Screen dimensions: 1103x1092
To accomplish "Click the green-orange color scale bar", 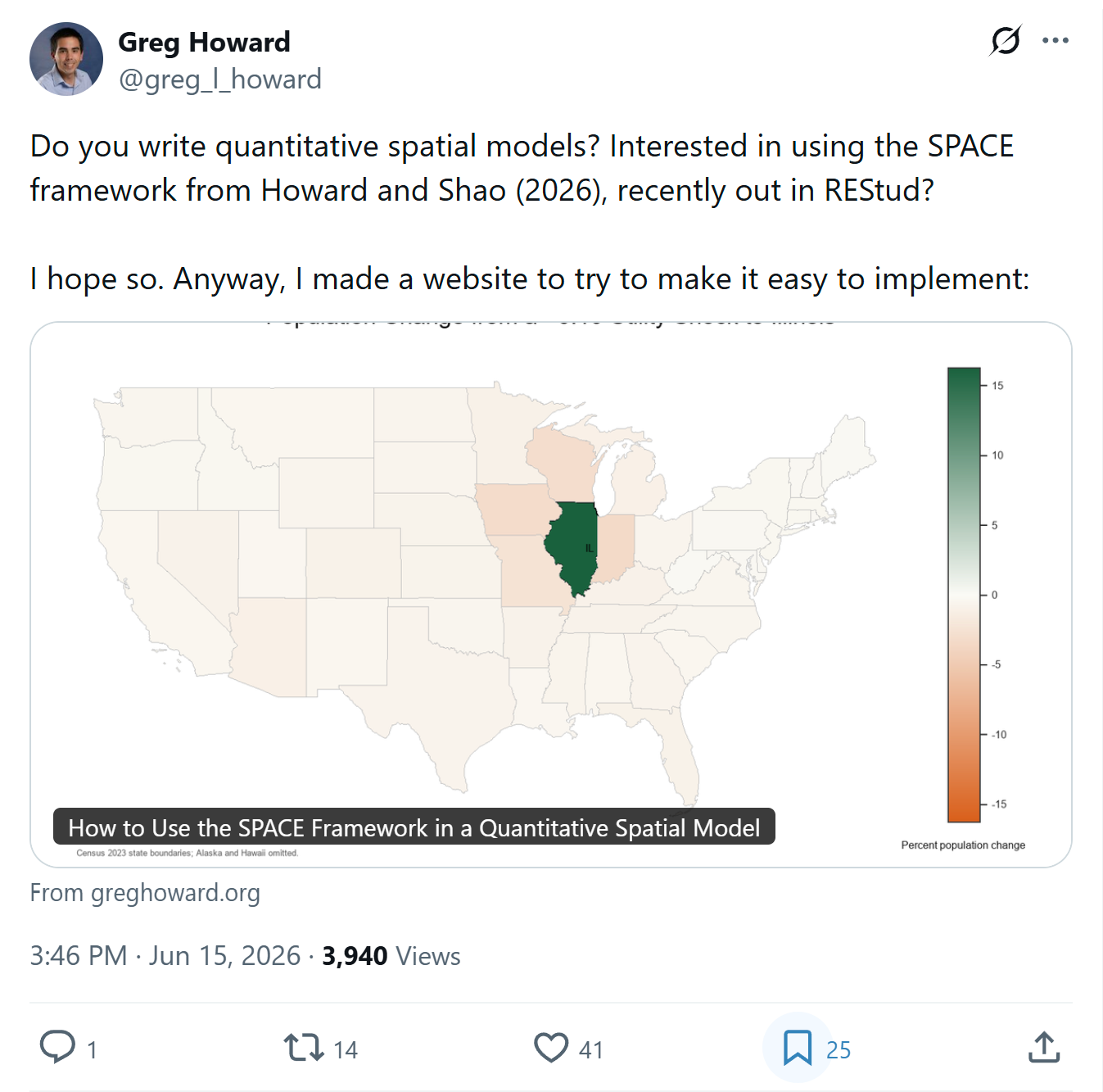I will click(964, 595).
